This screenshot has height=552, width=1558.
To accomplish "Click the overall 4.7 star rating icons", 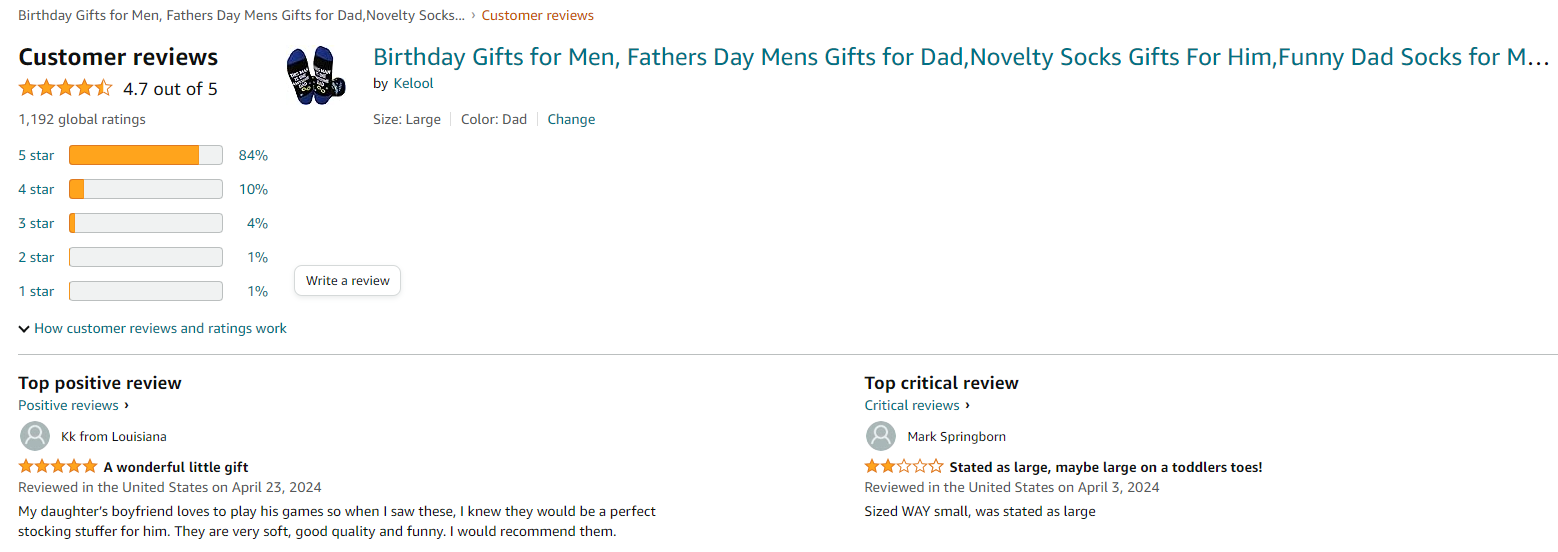I will pyautogui.click(x=65, y=89).
